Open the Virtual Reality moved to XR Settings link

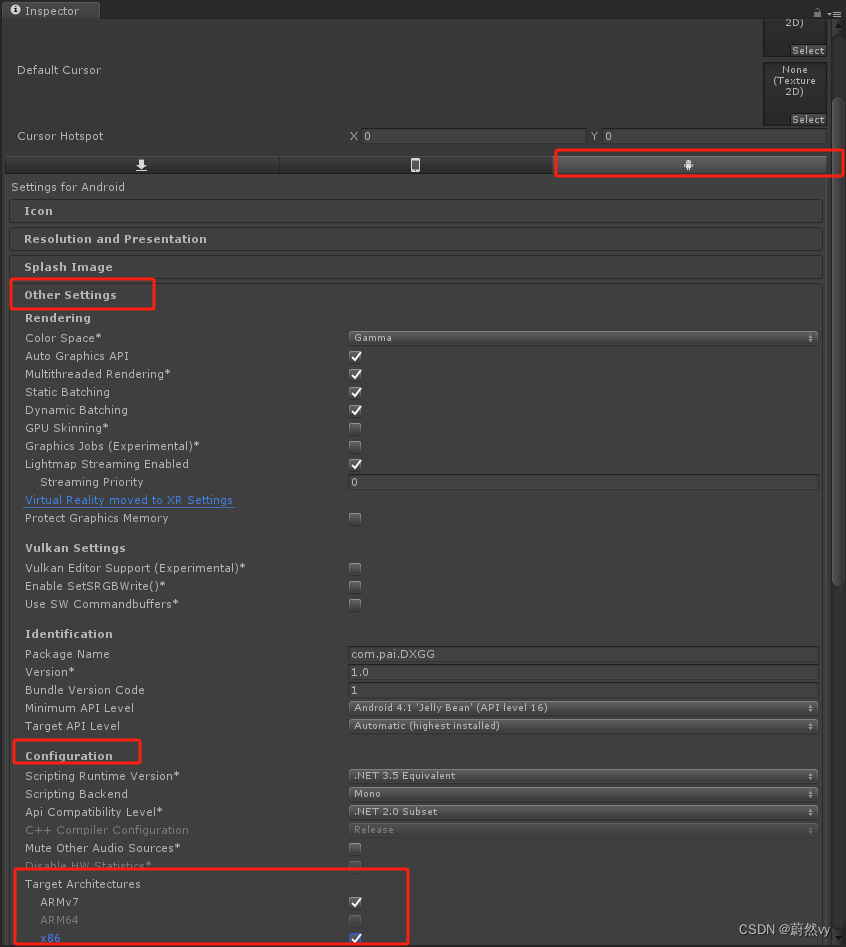point(129,500)
